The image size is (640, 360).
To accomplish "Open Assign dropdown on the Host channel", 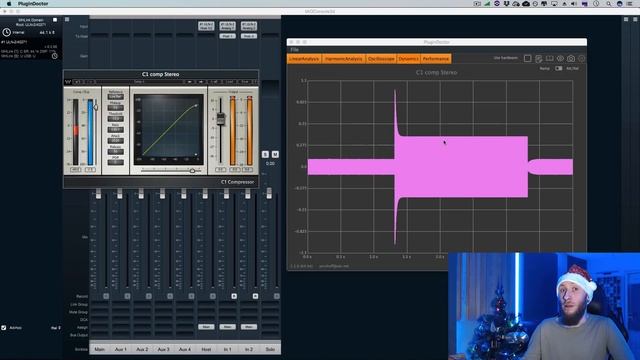I will tap(206, 327).
